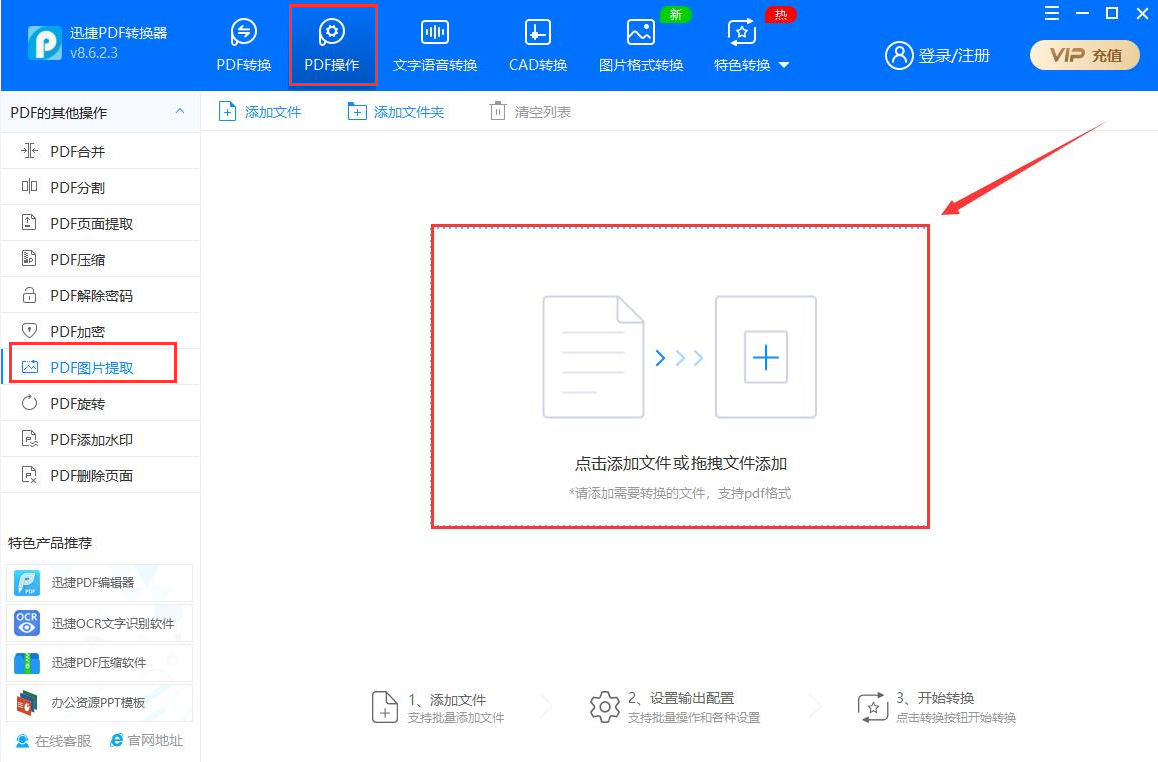
Task: Click the user avatar login icon
Action: point(899,55)
